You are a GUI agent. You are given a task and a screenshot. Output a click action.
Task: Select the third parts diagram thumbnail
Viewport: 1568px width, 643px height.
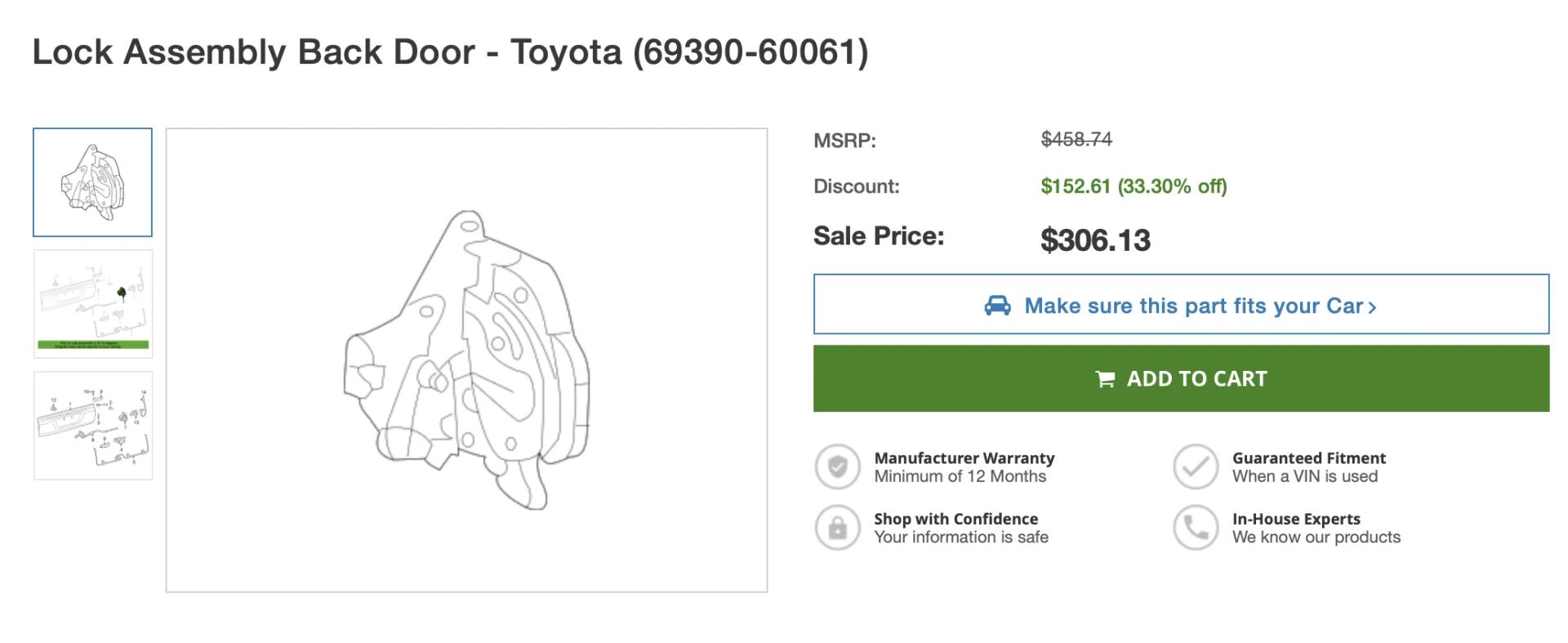point(92,426)
